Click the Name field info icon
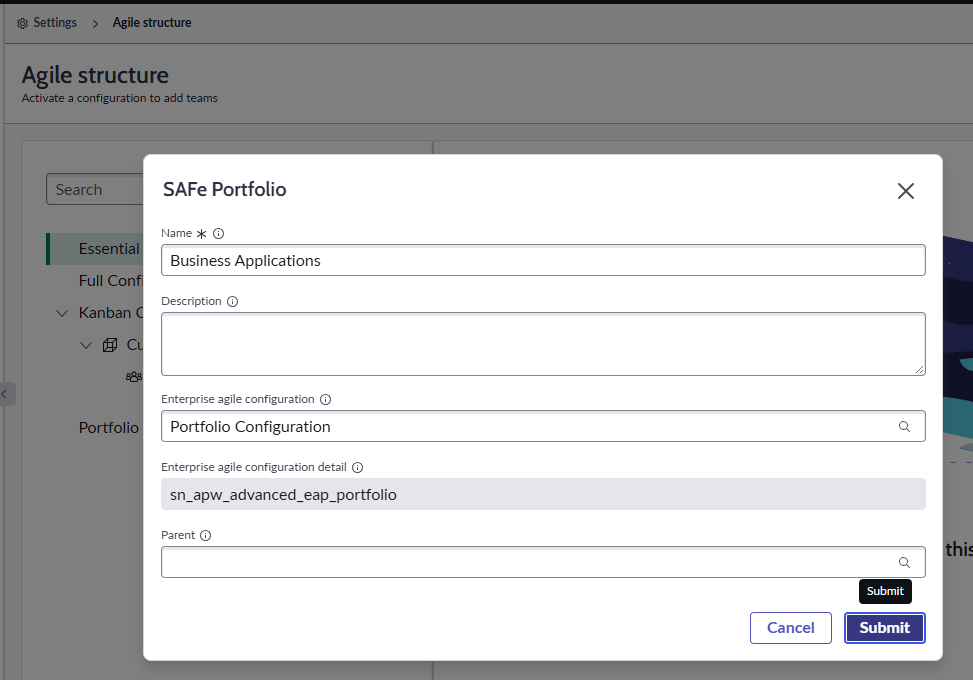973x680 pixels. [218, 234]
